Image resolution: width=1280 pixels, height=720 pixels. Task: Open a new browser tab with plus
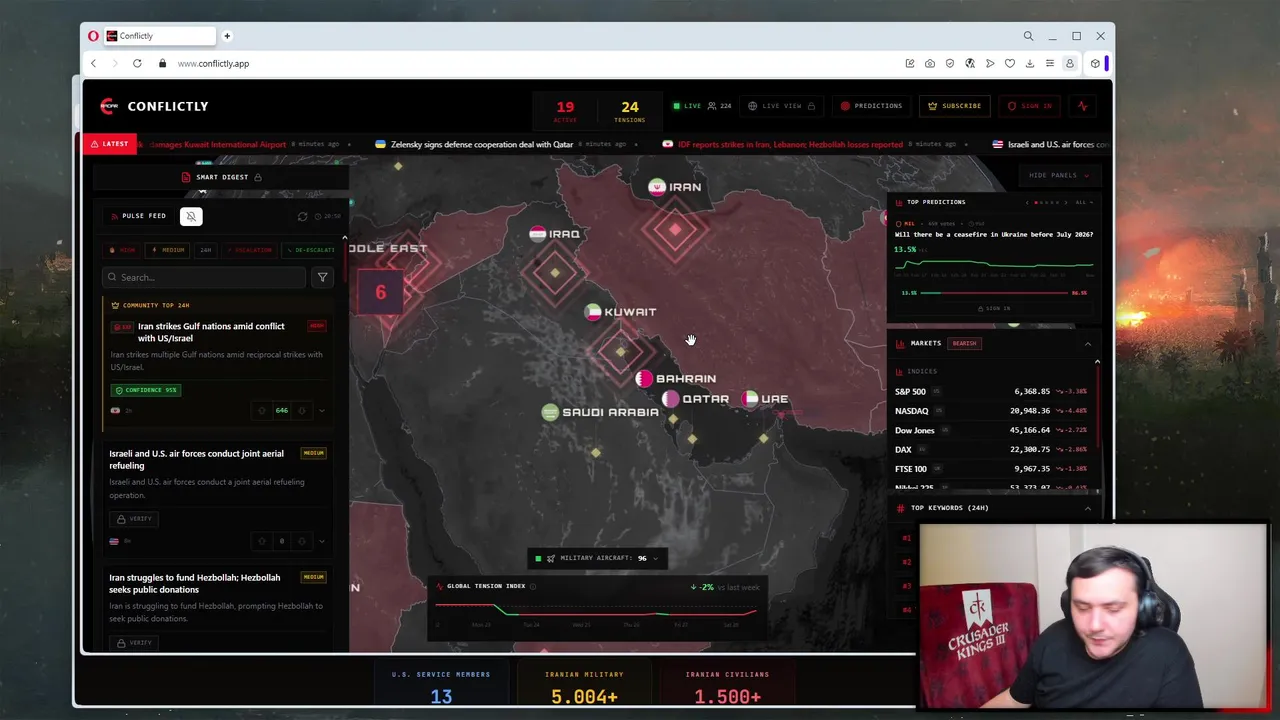227,36
